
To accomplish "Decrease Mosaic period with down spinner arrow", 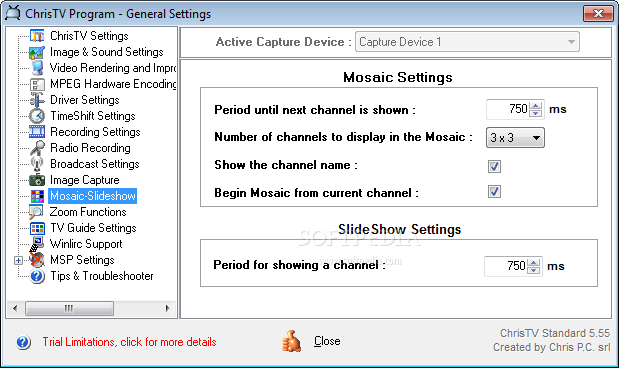I will point(536,113).
